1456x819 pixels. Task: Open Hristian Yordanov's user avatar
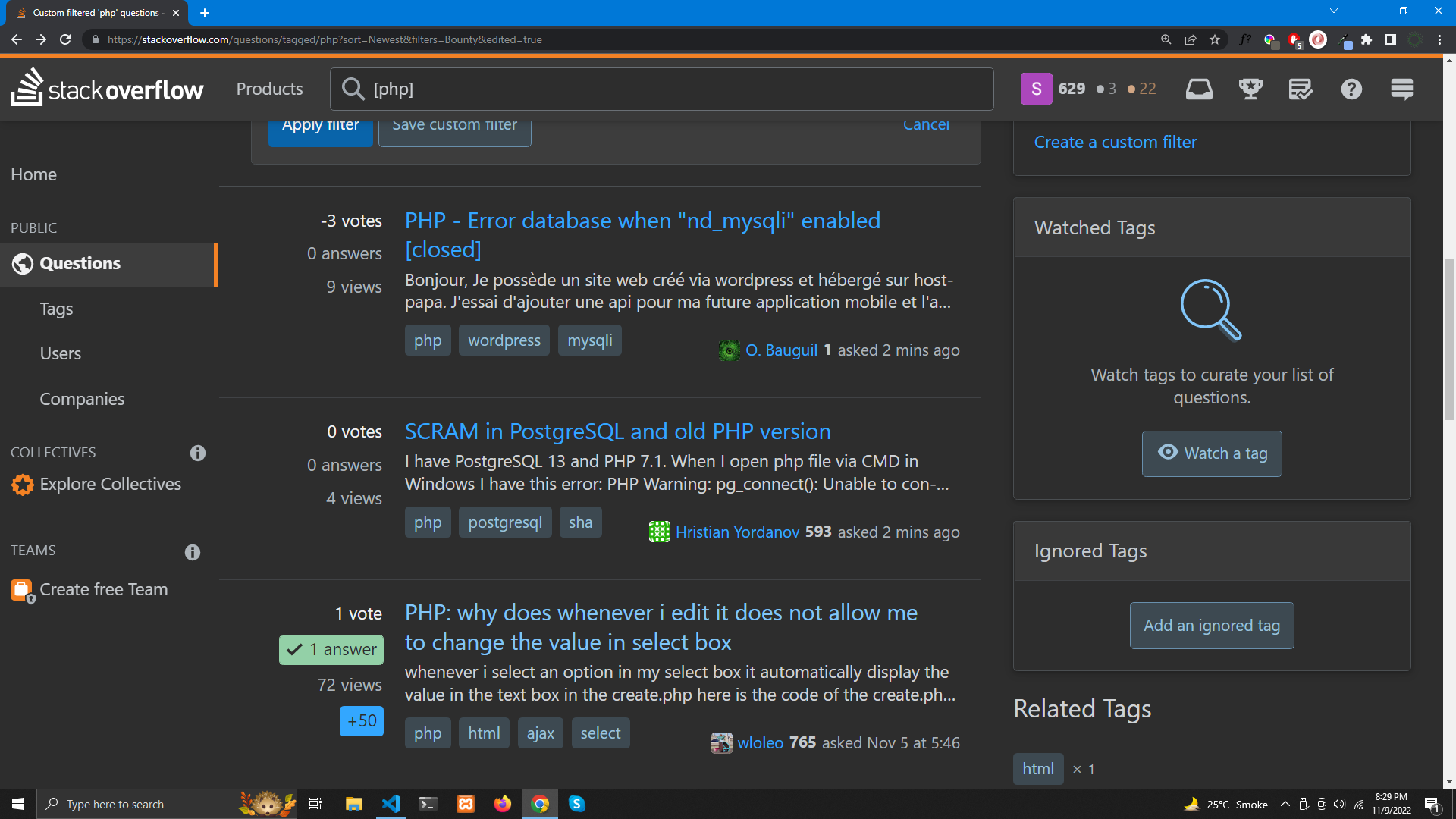pos(659,532)
